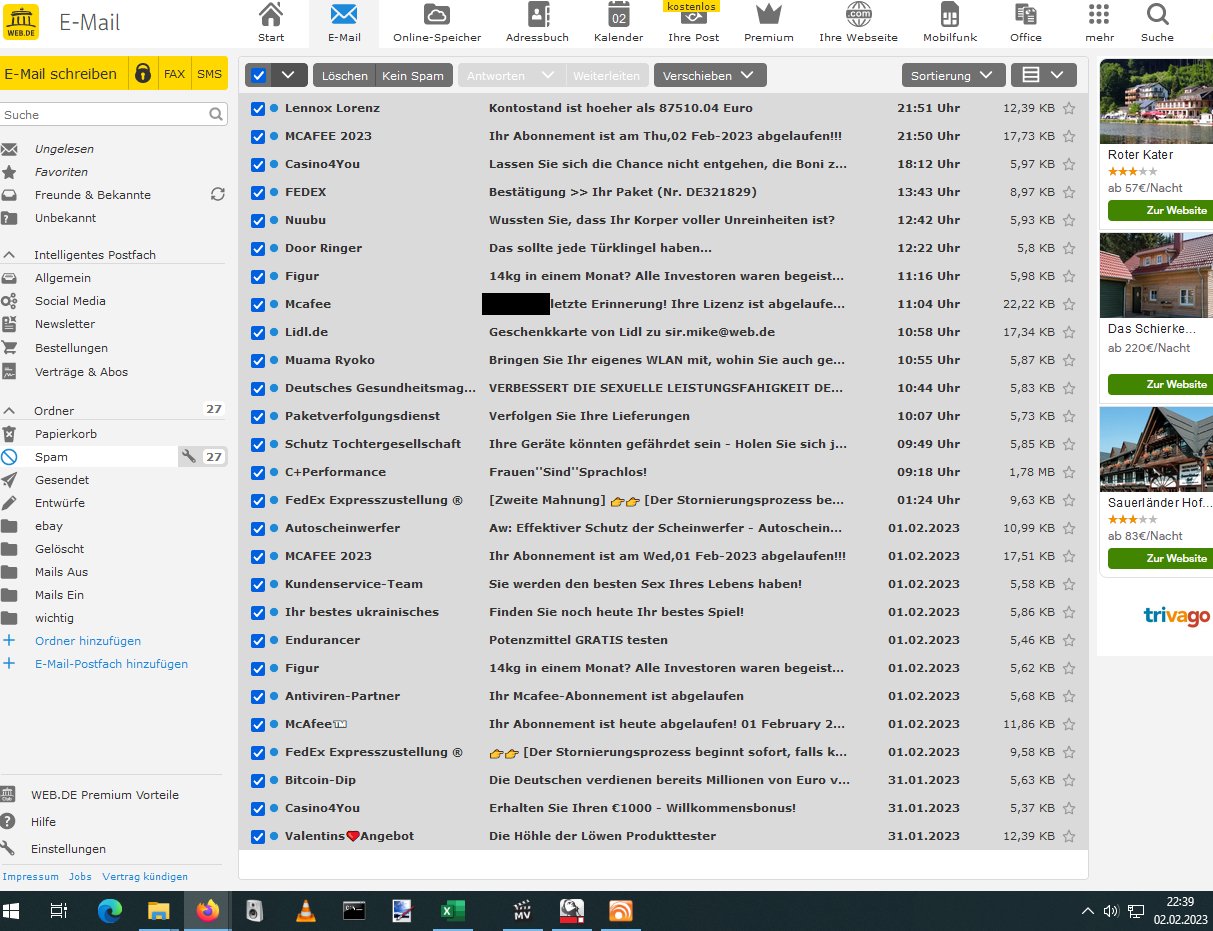Open the Entwürfe folder
Screen dimensions: 1213x931
(60, 503)
